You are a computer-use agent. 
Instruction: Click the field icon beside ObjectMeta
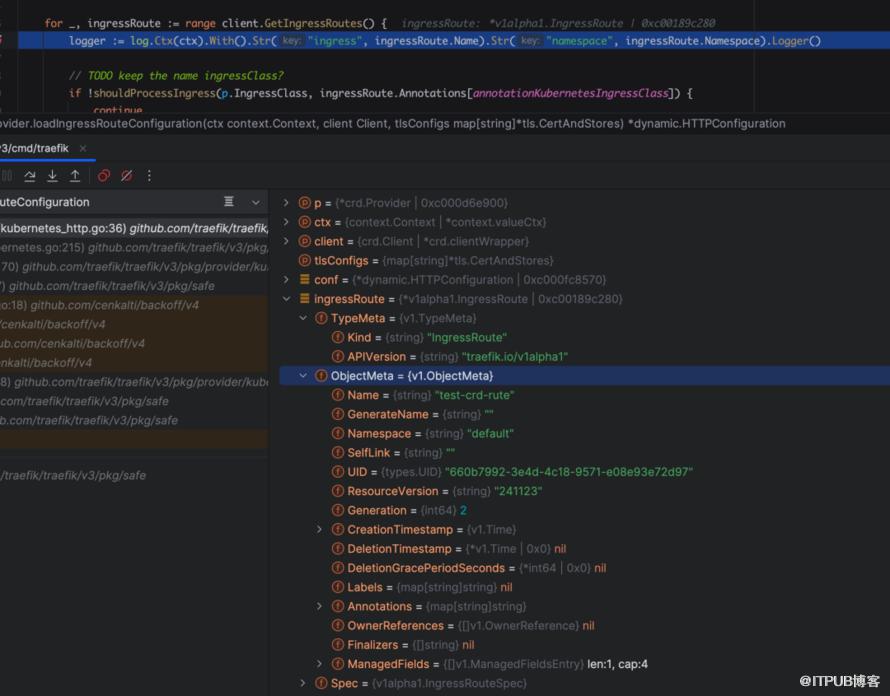321,376
